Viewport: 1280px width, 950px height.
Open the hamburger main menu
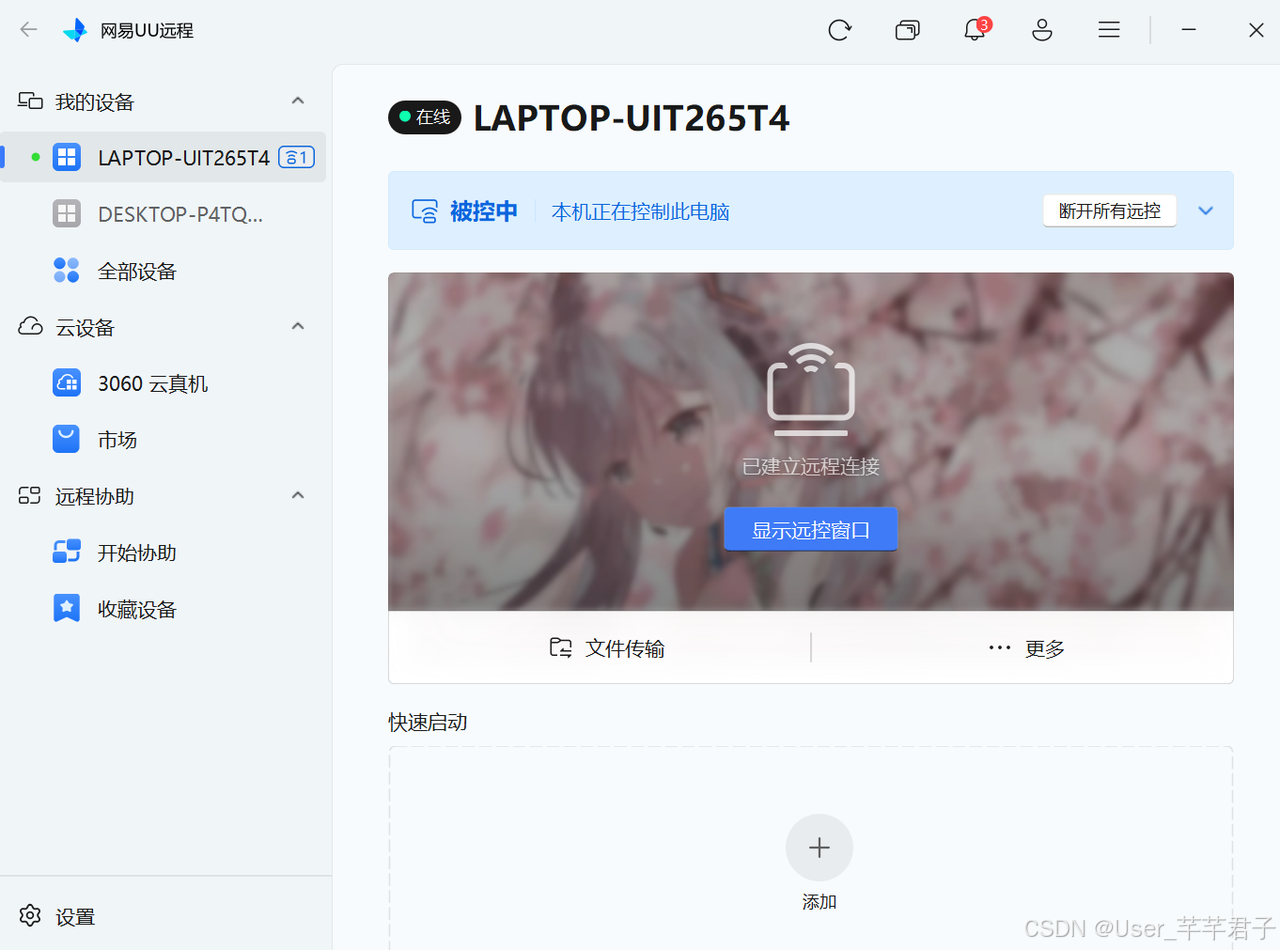click(x=1109, y=30)
